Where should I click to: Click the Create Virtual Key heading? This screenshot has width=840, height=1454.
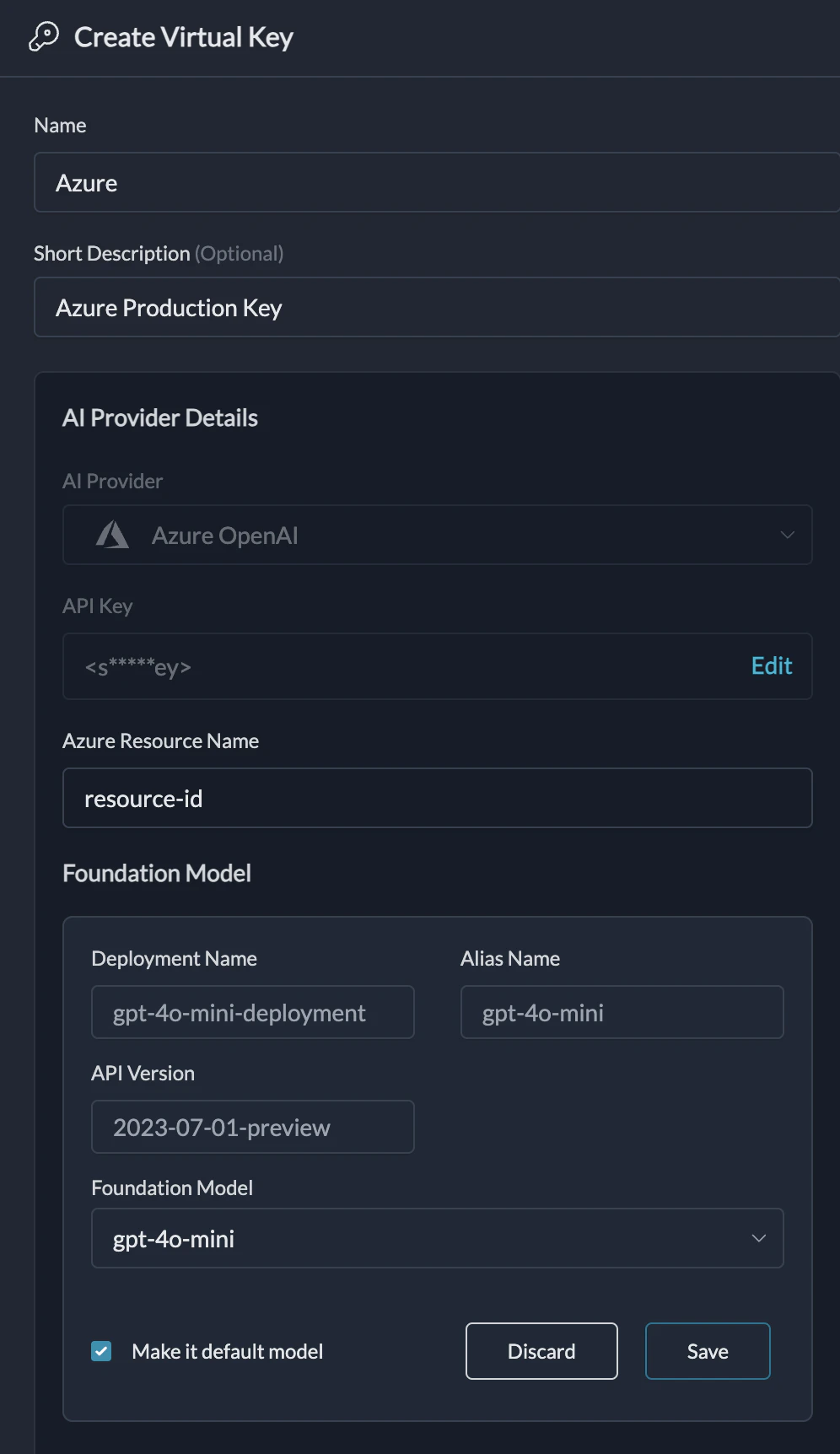click(184, 37)
